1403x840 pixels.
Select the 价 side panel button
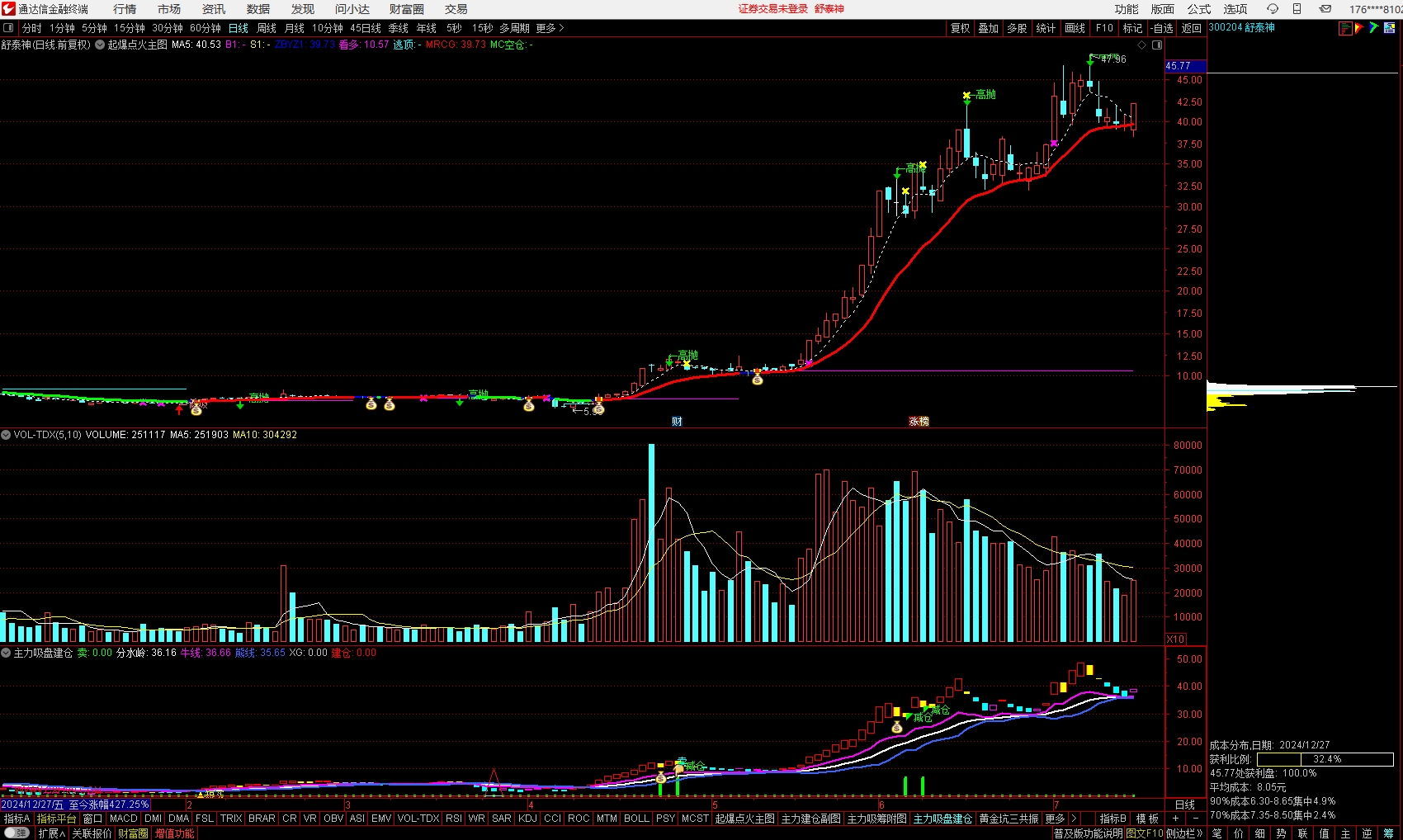coord(1238,833)
